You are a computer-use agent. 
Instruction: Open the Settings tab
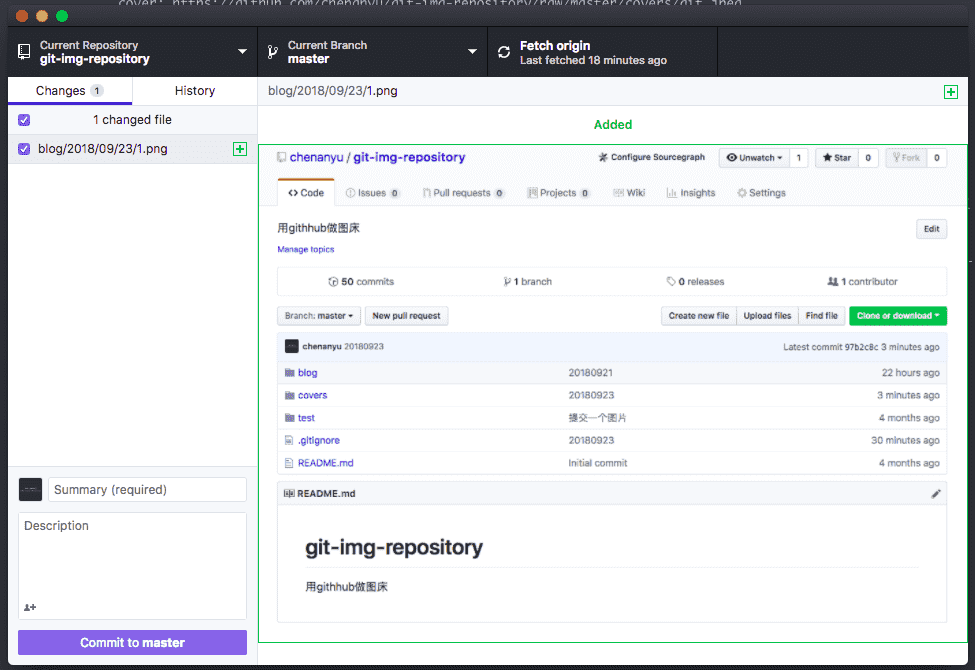click(762, 193)
